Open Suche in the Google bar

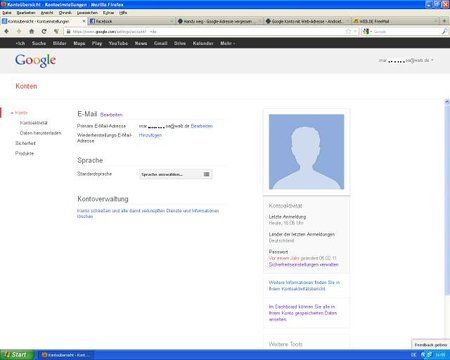coord(39,43)
